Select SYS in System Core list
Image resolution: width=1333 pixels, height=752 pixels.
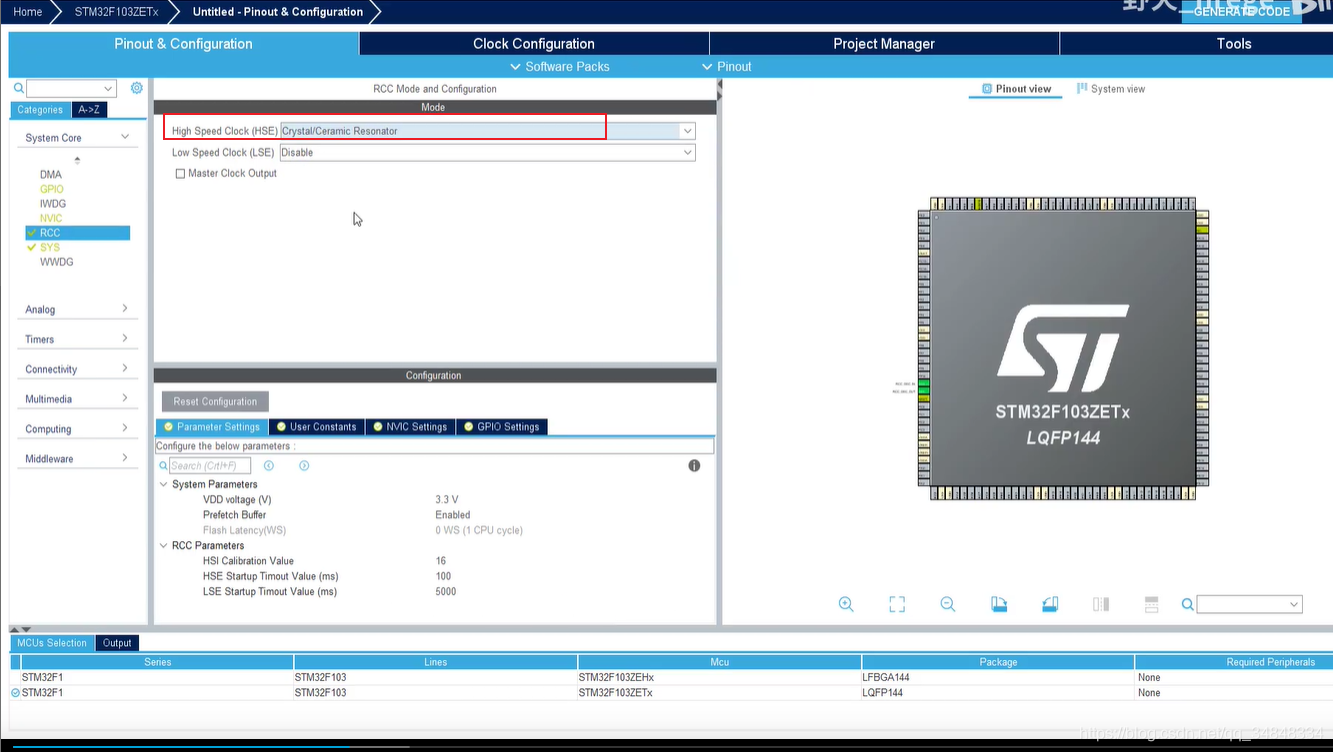(x=50, y=247)
